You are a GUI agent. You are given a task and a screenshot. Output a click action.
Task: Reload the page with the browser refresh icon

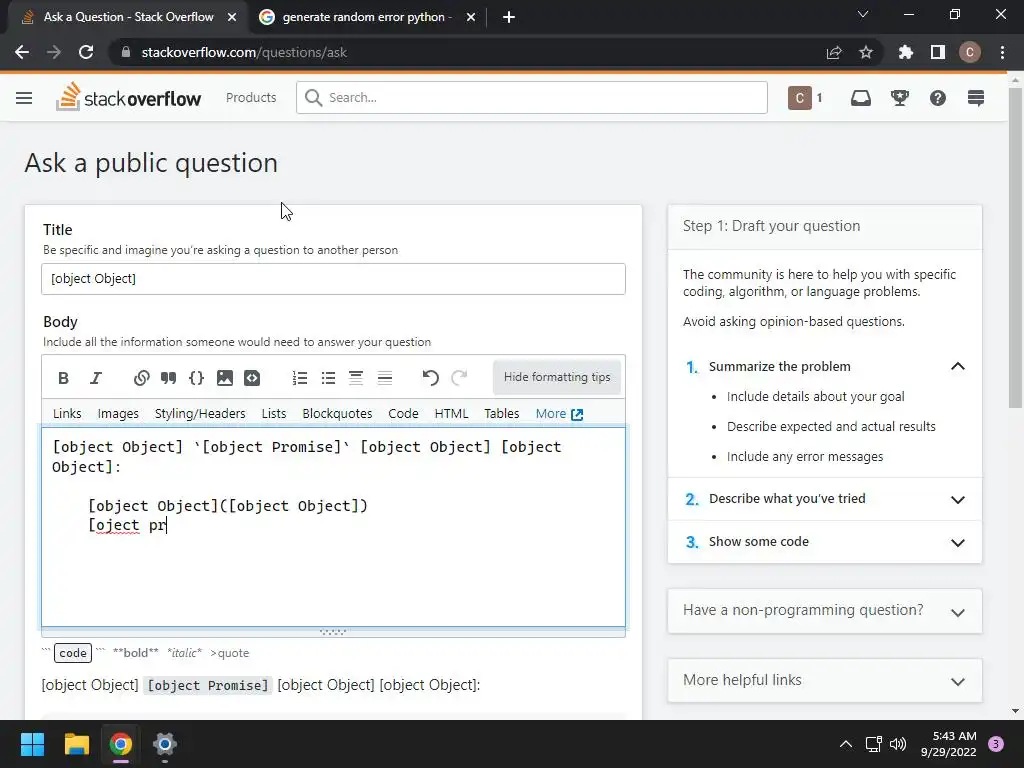click(x=86, y=52)
